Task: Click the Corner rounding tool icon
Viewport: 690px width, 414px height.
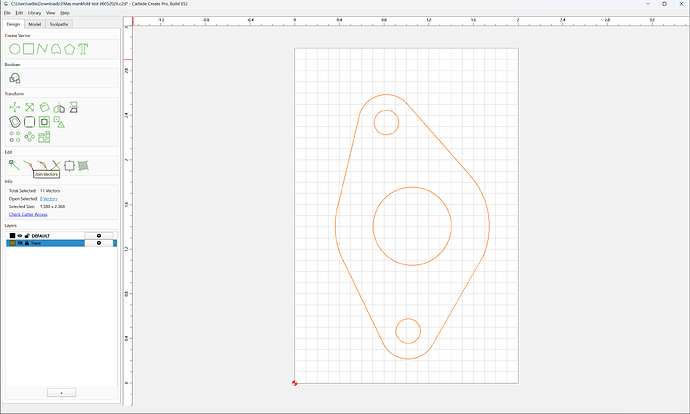Action: 29,122
